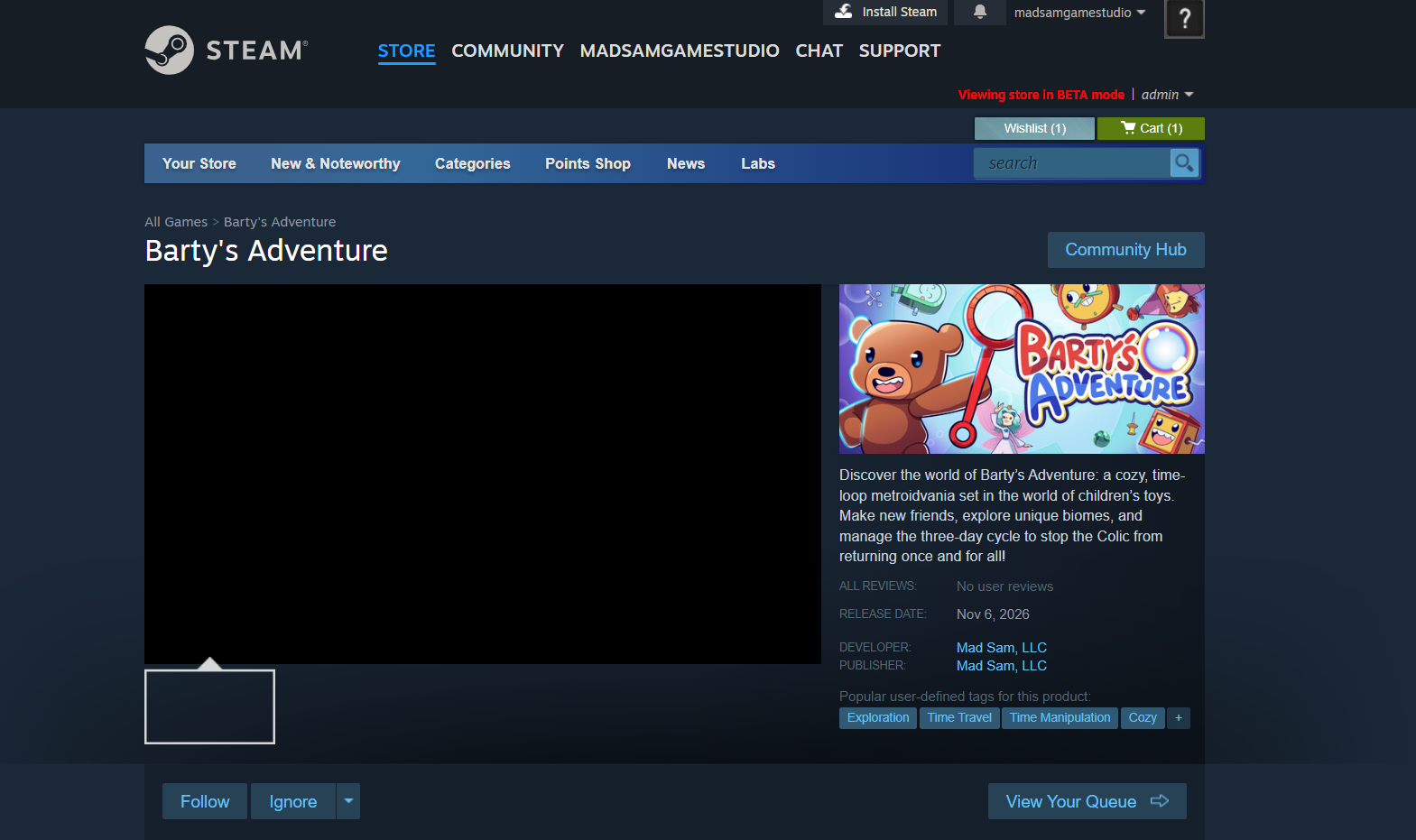Open the News tab

click(686, 163)
